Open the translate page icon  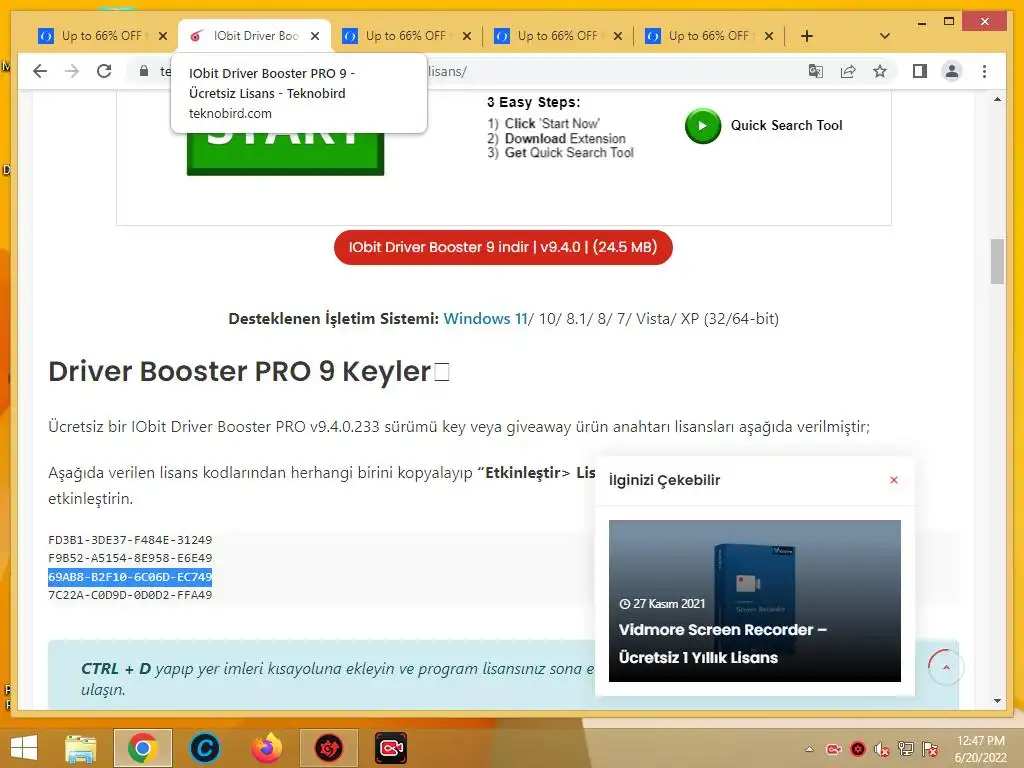(x=816, y=71)
